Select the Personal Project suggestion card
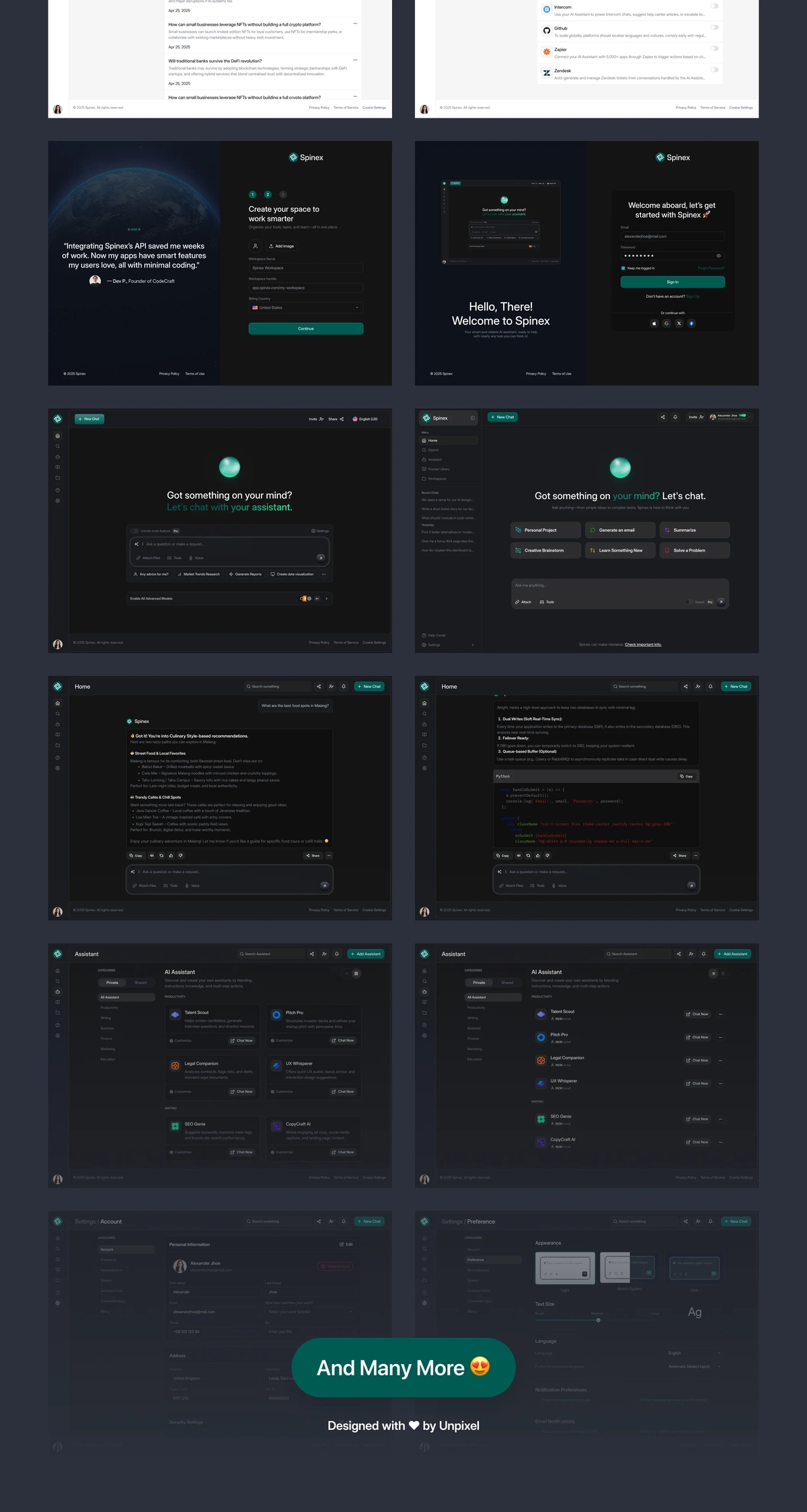Screen dimensions: 807x1512 pyautogui.click(x=545, y=530)
